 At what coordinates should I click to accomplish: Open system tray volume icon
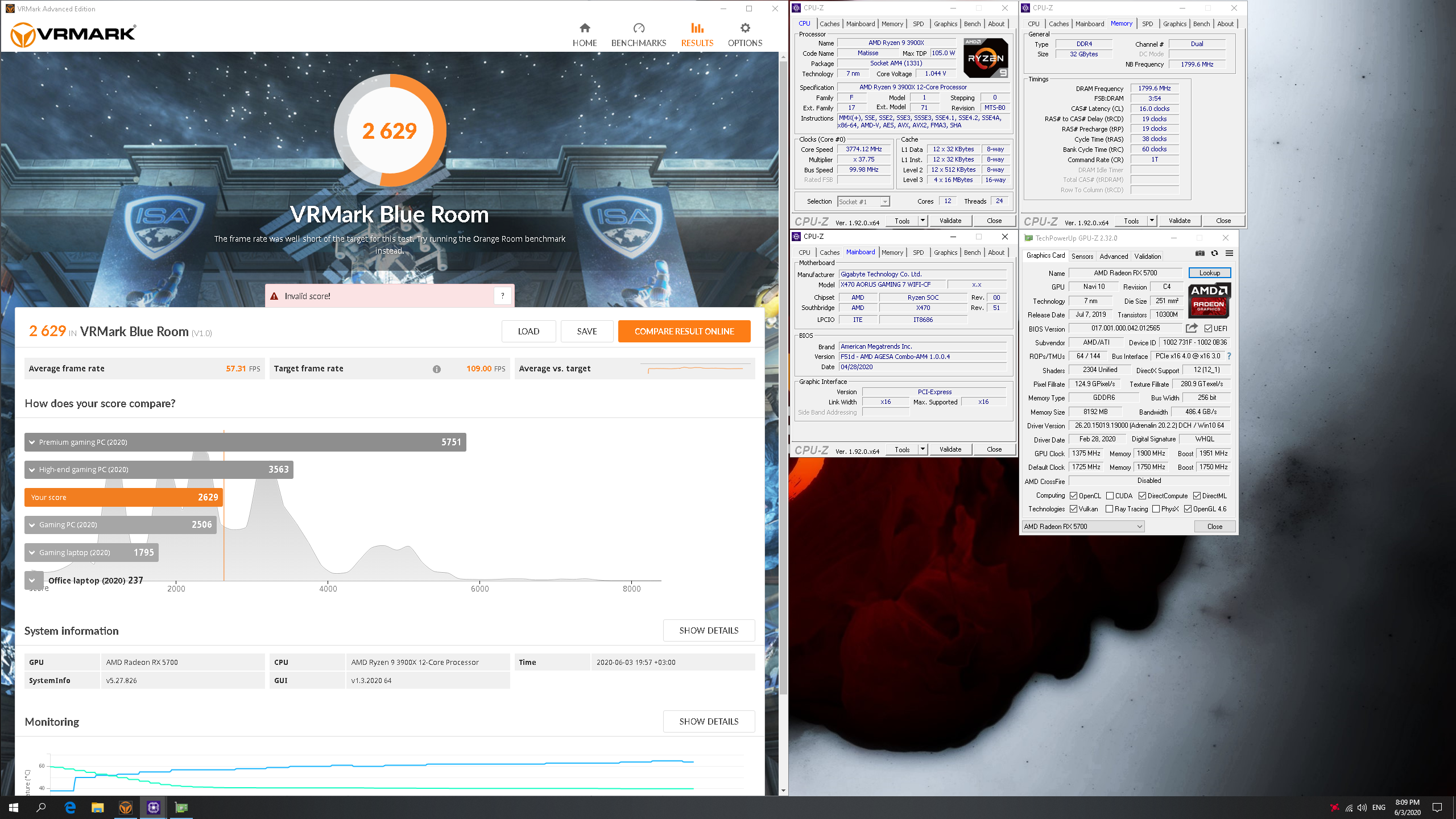(x=1362, y=808)
